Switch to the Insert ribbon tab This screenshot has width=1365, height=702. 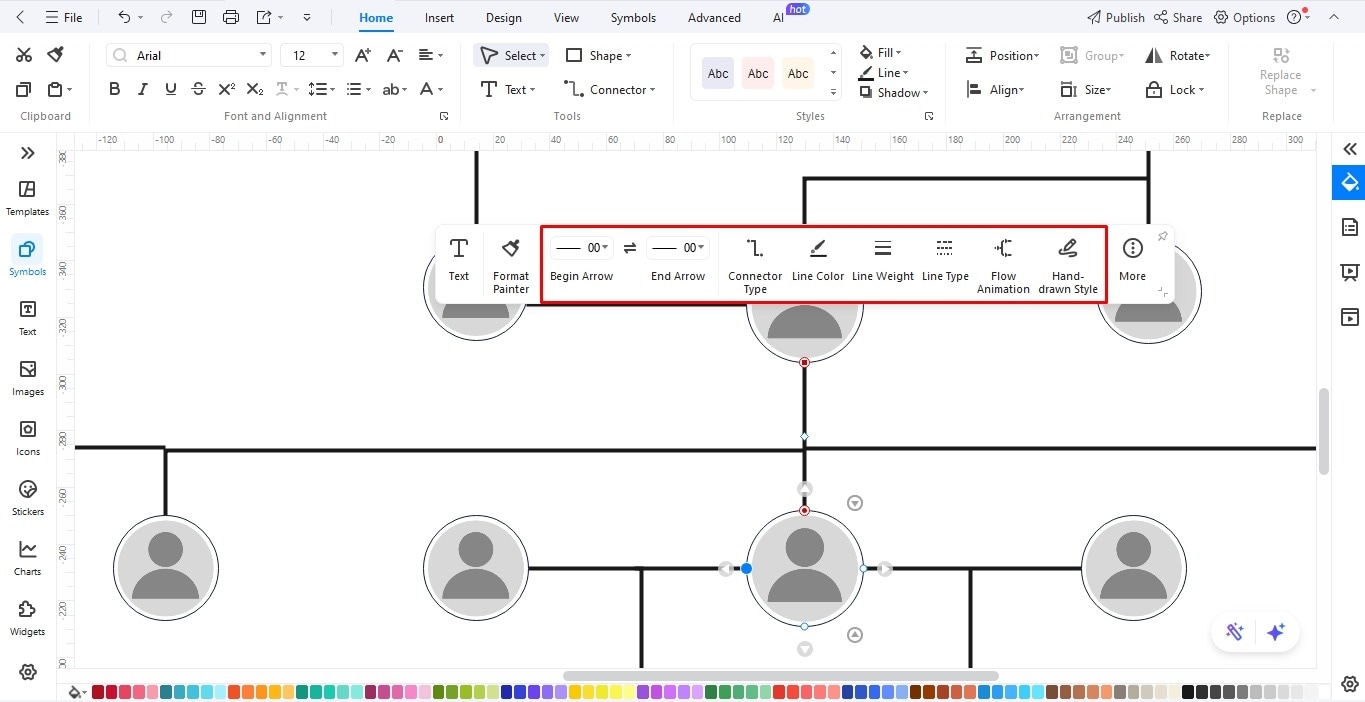439,17
